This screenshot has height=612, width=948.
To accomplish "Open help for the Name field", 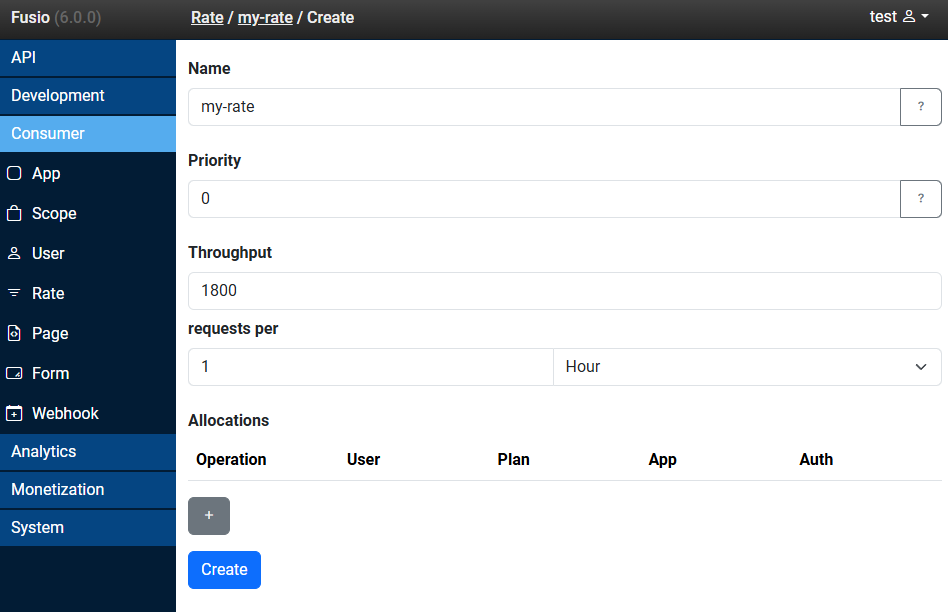I will pyautogui.click(x=920, y=107).
